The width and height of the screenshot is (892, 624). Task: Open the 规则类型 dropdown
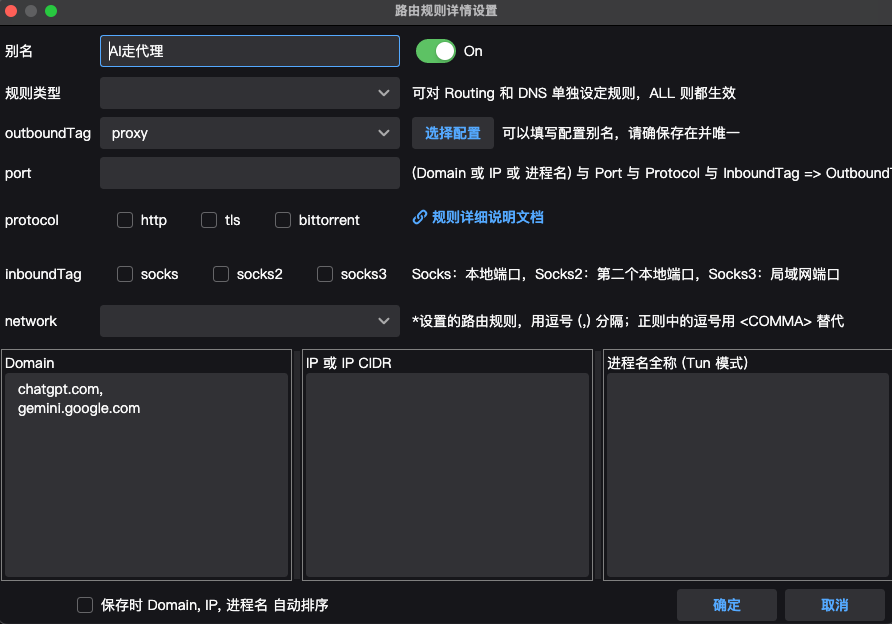(x=249, y=92)
